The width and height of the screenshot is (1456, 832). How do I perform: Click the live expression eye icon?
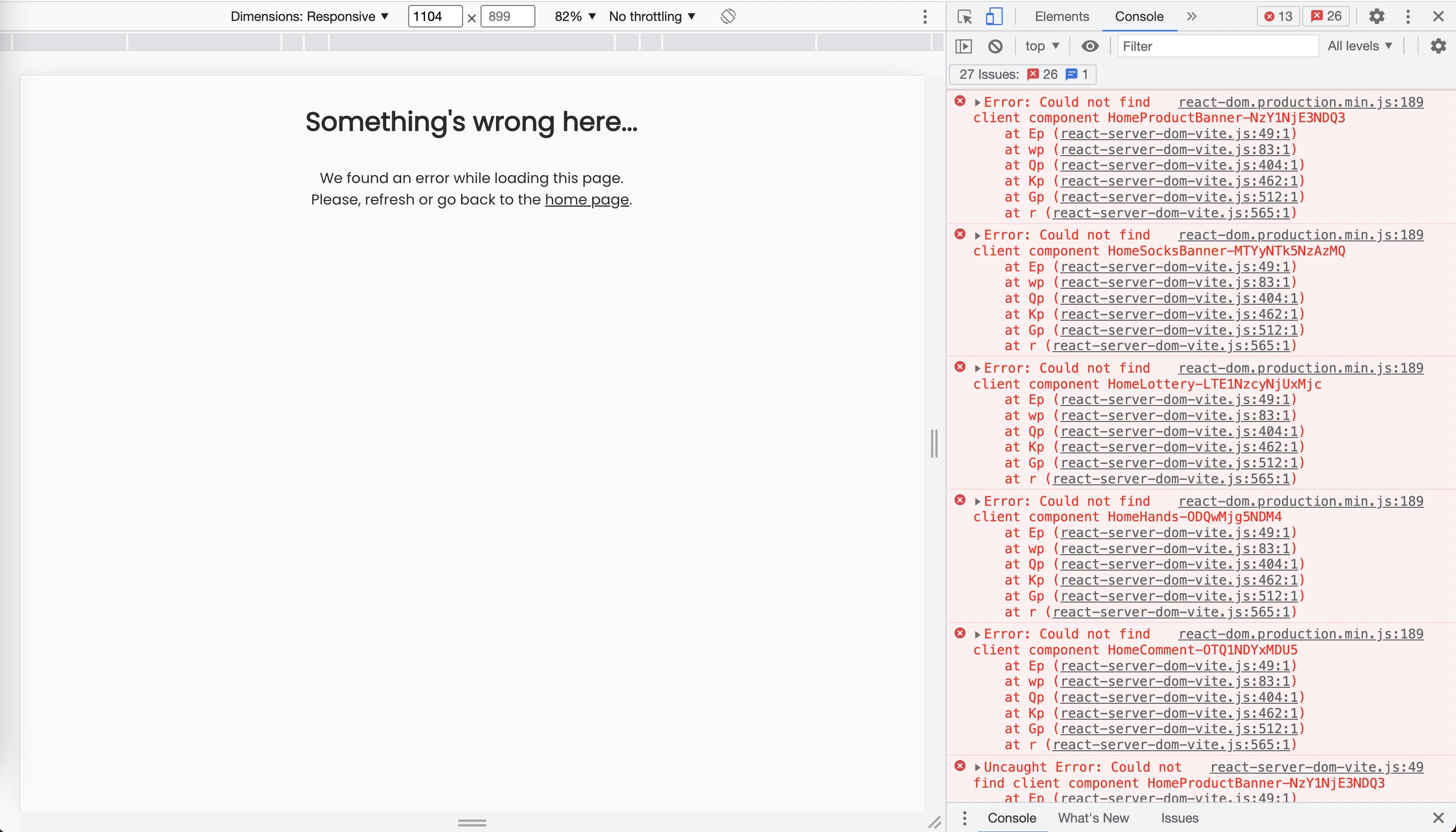tap(1090, 46)
